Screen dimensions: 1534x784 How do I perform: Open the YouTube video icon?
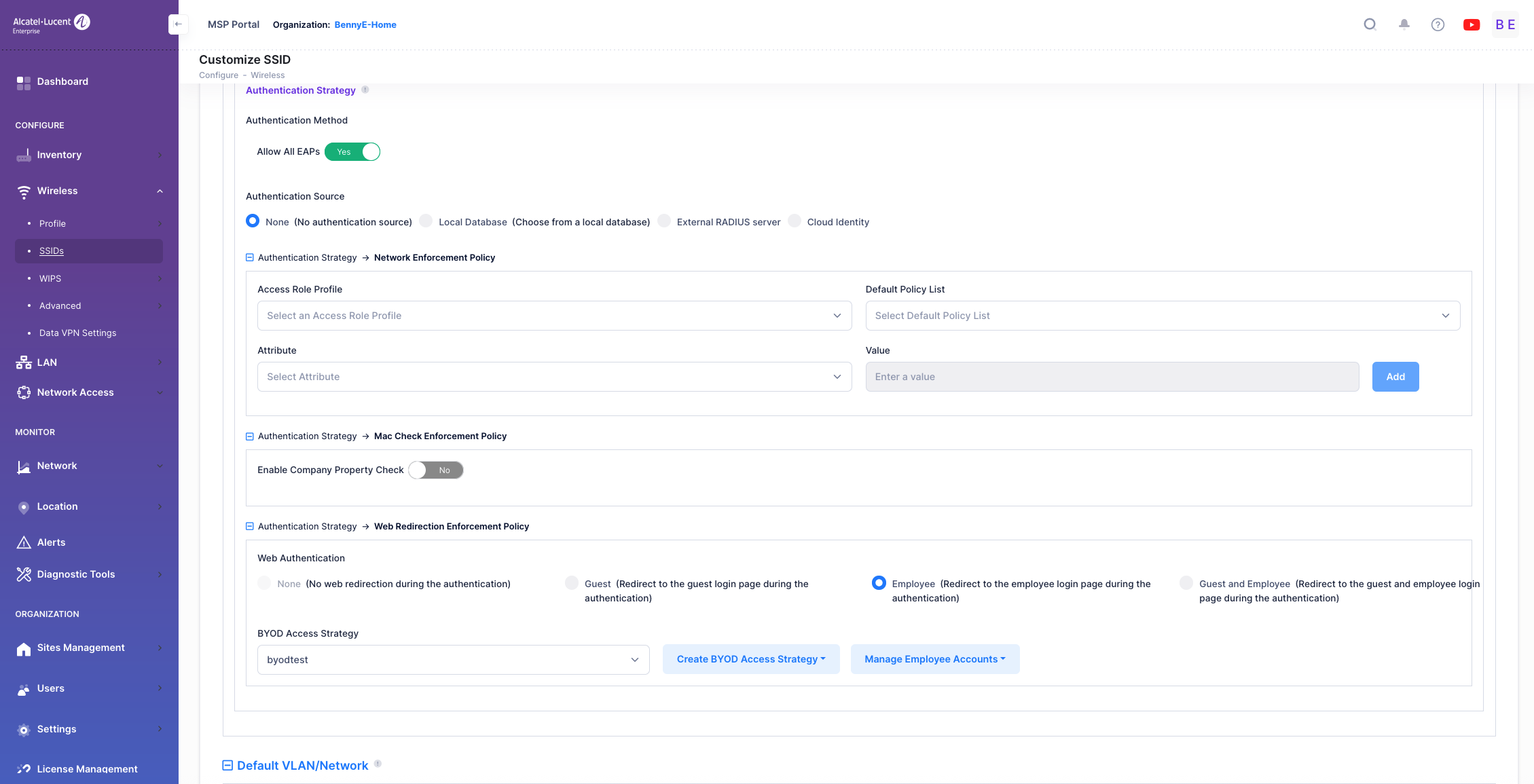click(x=1472, y=24)
